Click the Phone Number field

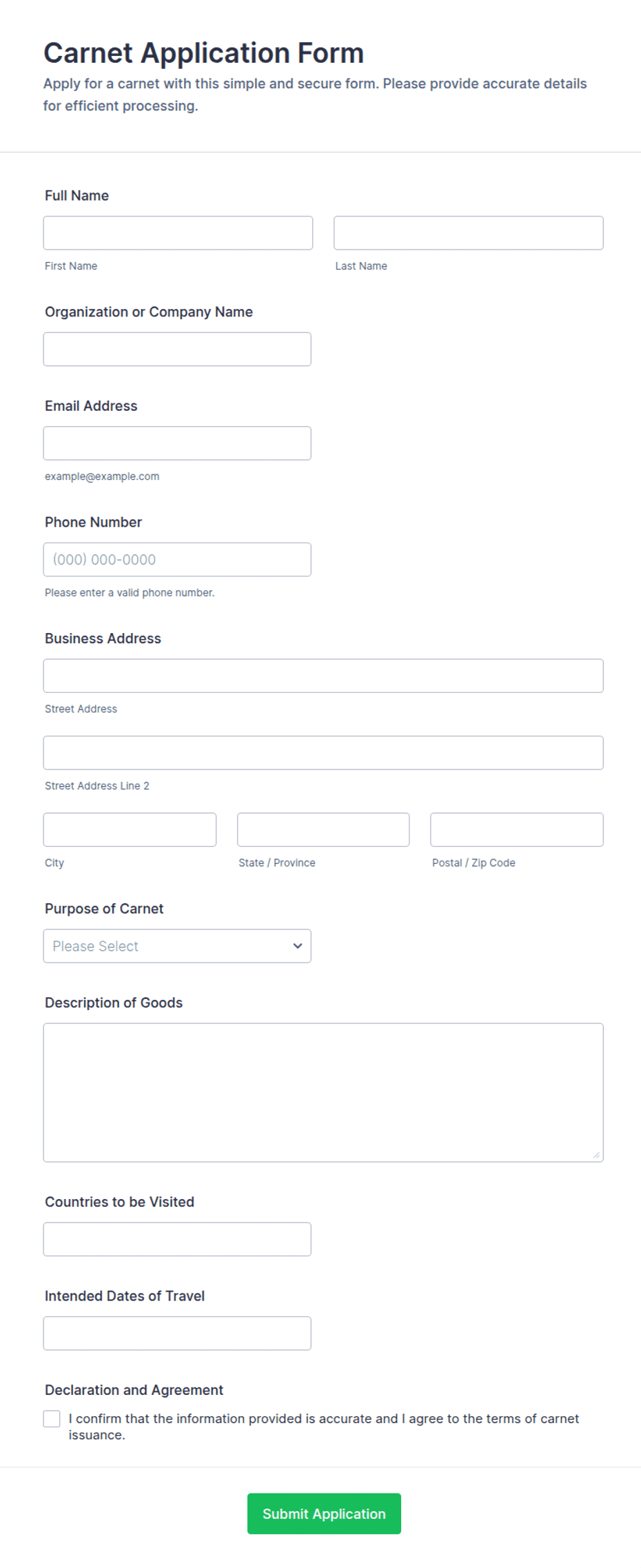click(177, 560)
